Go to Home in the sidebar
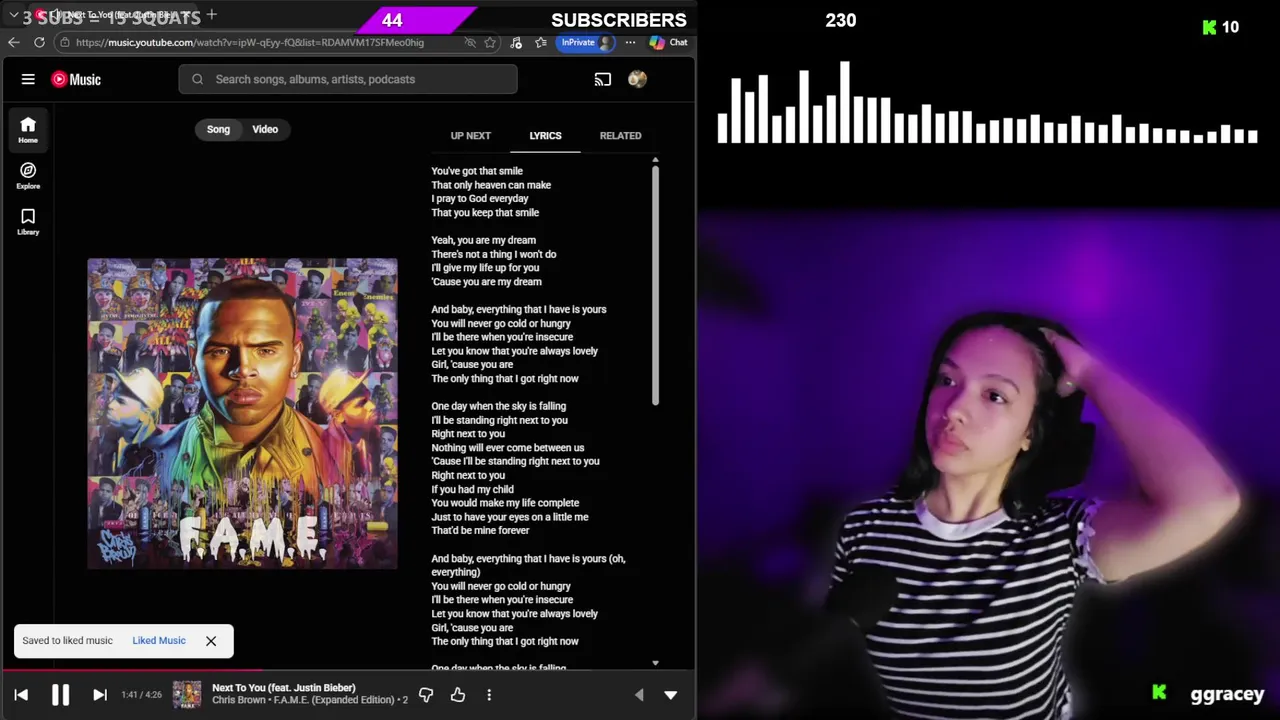This screenshot has height=720, width=1280. [28, 130]
